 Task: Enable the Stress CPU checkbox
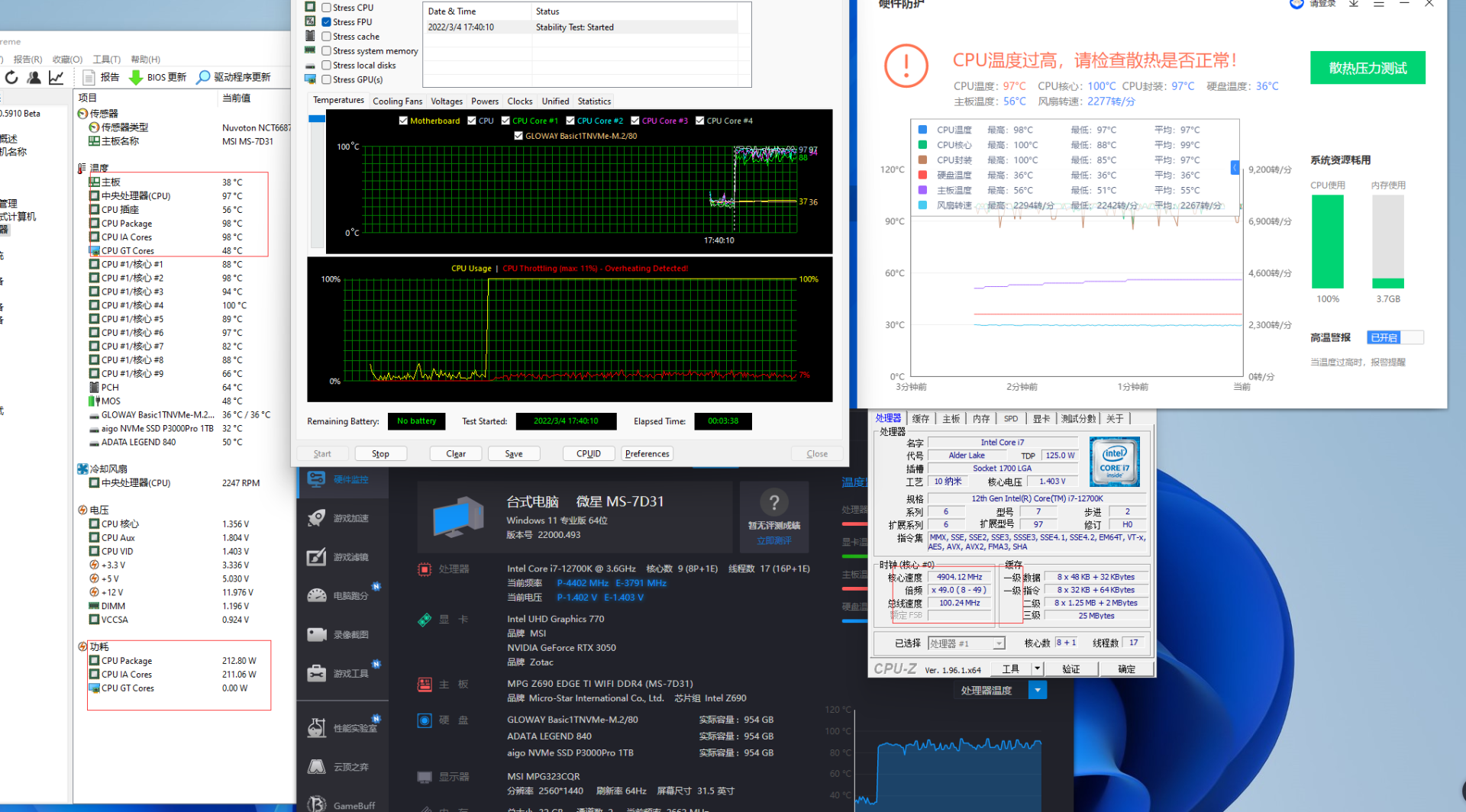coord(326,8)
